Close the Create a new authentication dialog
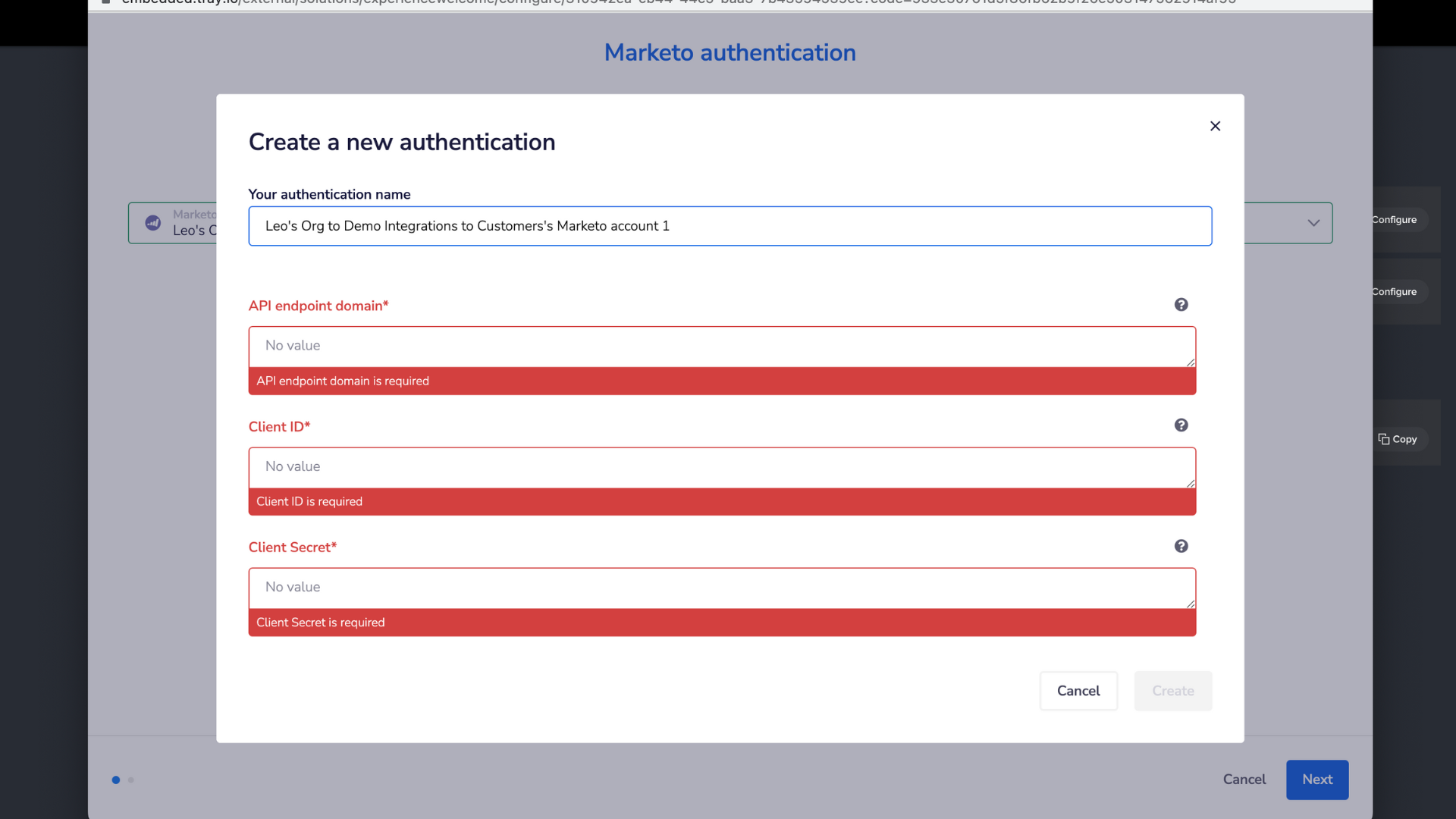The image size is (1456, 819). tap(1215, 126)
